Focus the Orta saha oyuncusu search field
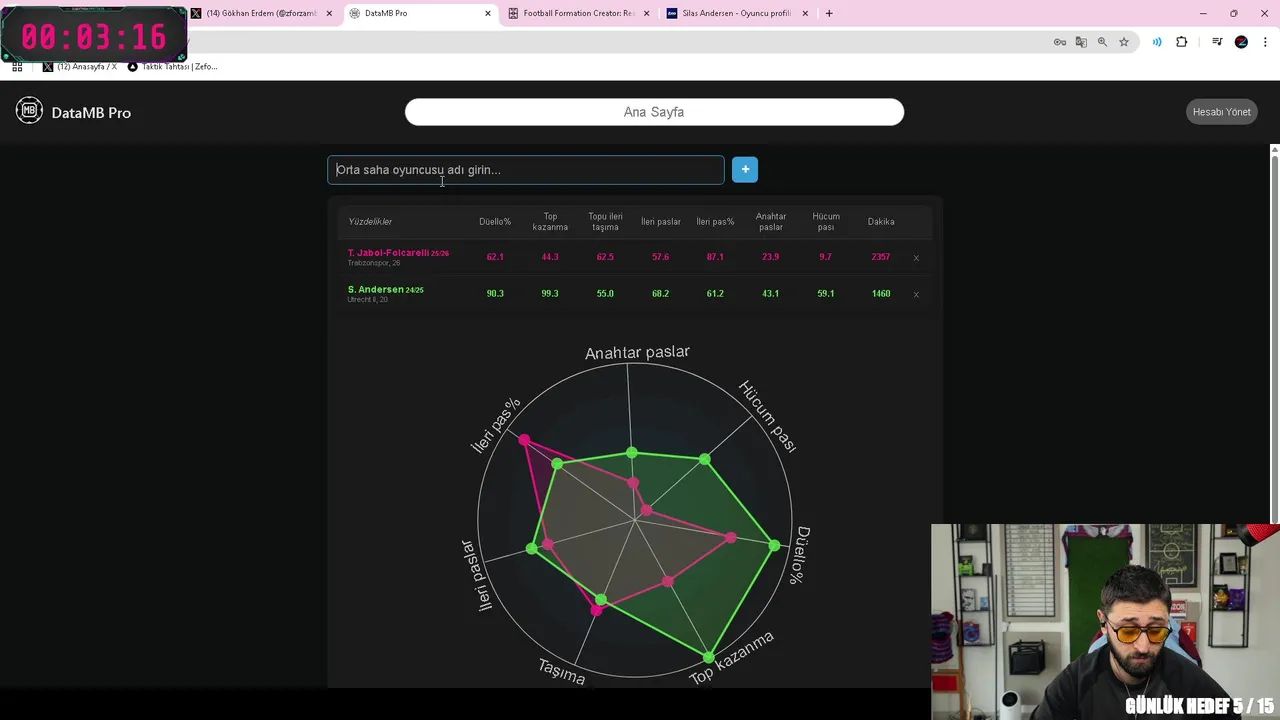This screenshot has height=720, width=1280. tap(526, 170)
